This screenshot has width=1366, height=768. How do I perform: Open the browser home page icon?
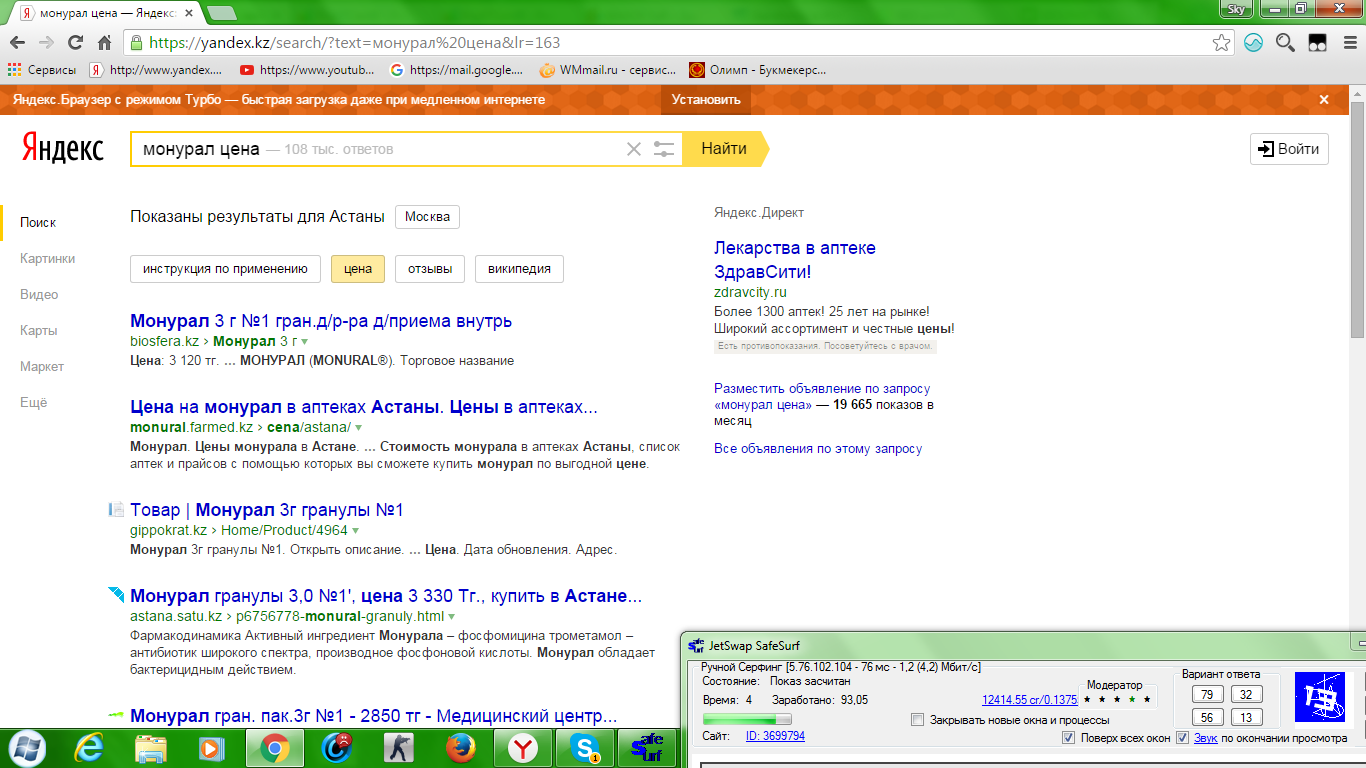point(104,43)
